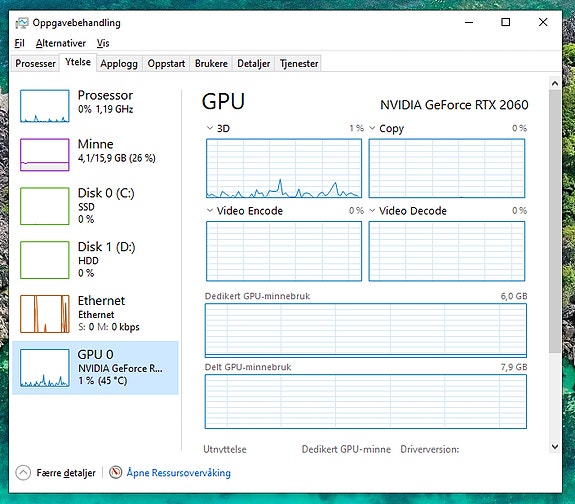Open the Video Decode engine dropdown

(x=372, y=211)
